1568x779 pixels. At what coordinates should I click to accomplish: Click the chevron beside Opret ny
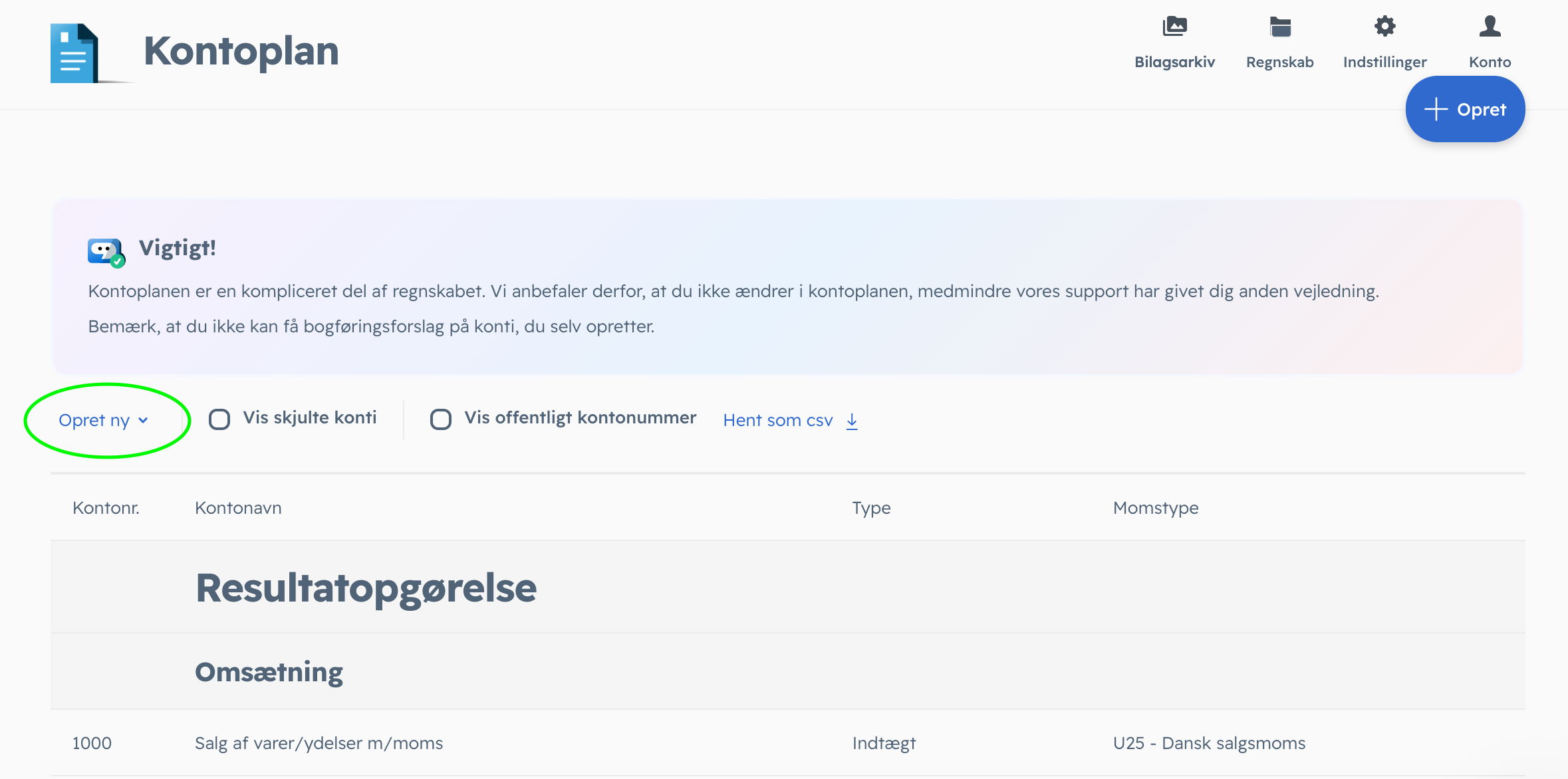coord(143,421)
